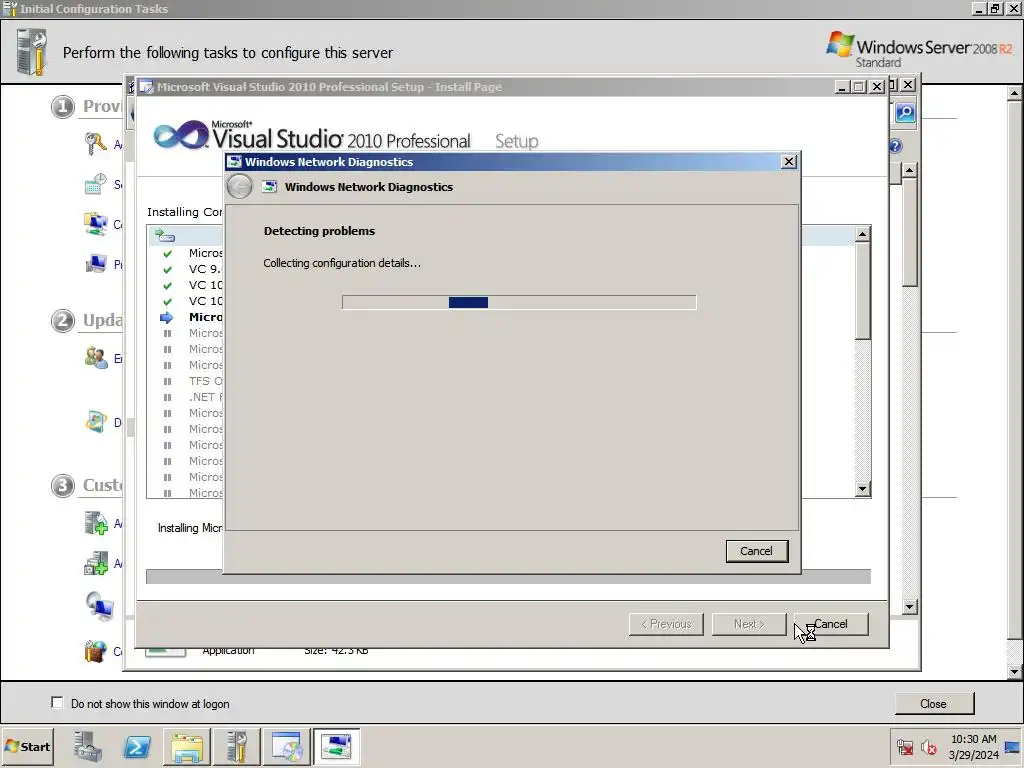Screen dimensions: 1024x768
Task: Switch to Initial Configuration Tasks taskbar button
Action: pos(237,746)
